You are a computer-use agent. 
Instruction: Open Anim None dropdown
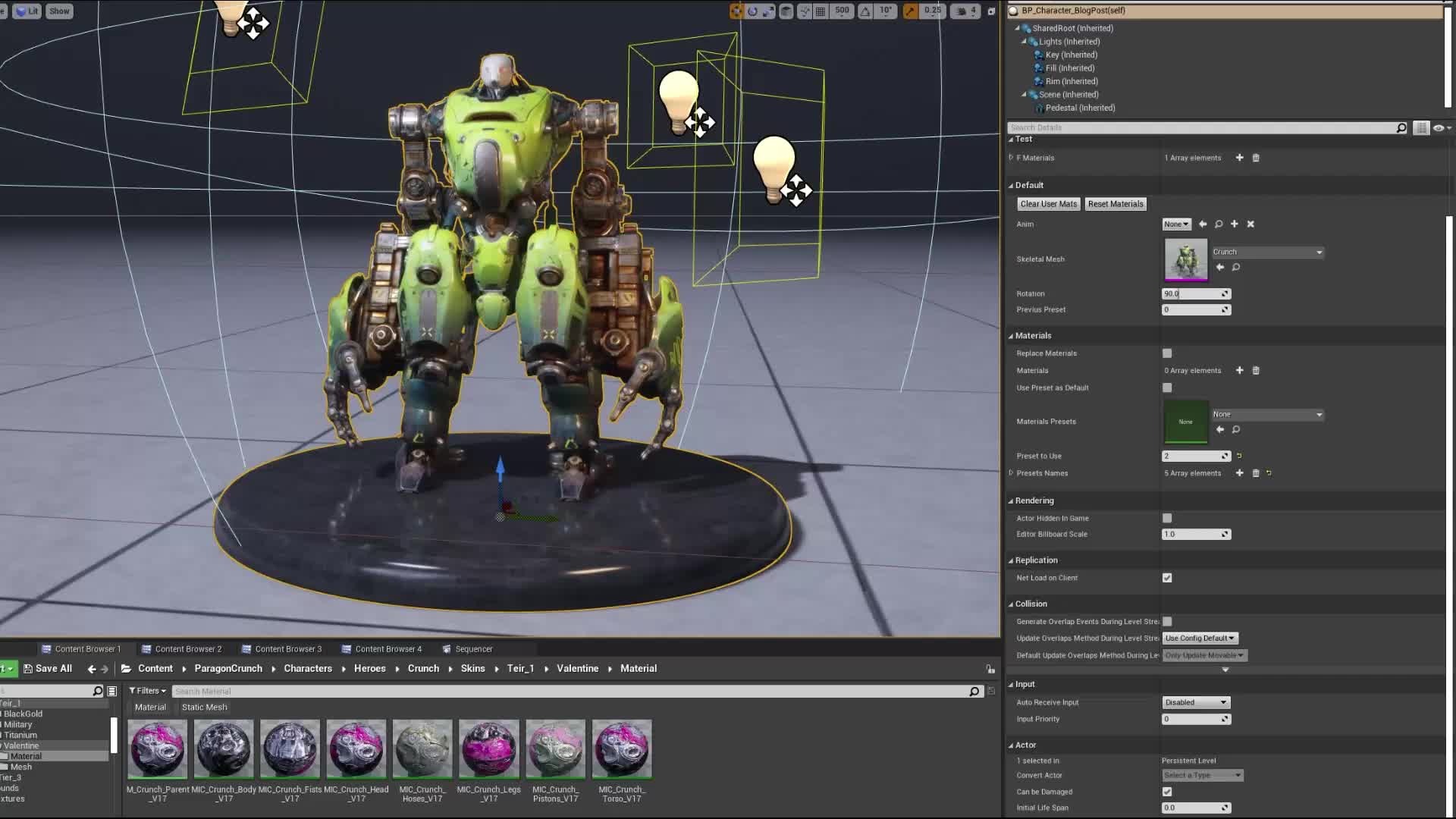(1177, 224)
